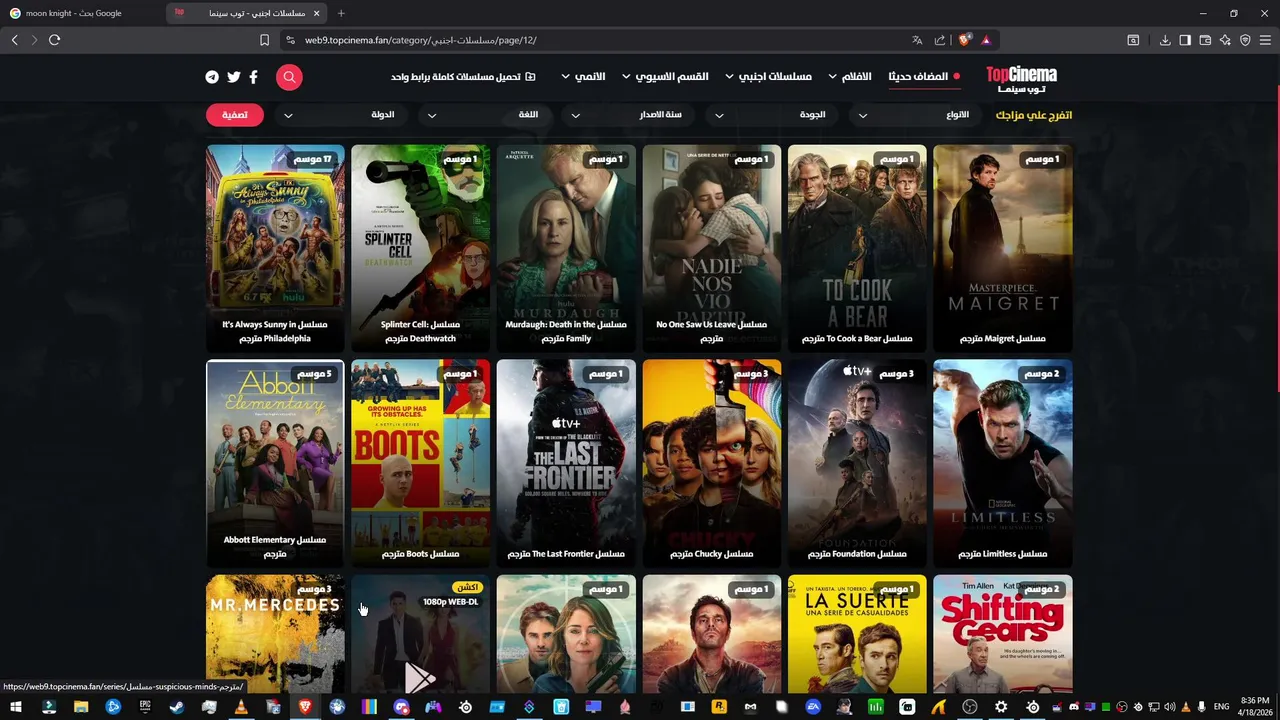Open TopCinema Twitter page icon

pyautogui.click(x=234, y=77)
